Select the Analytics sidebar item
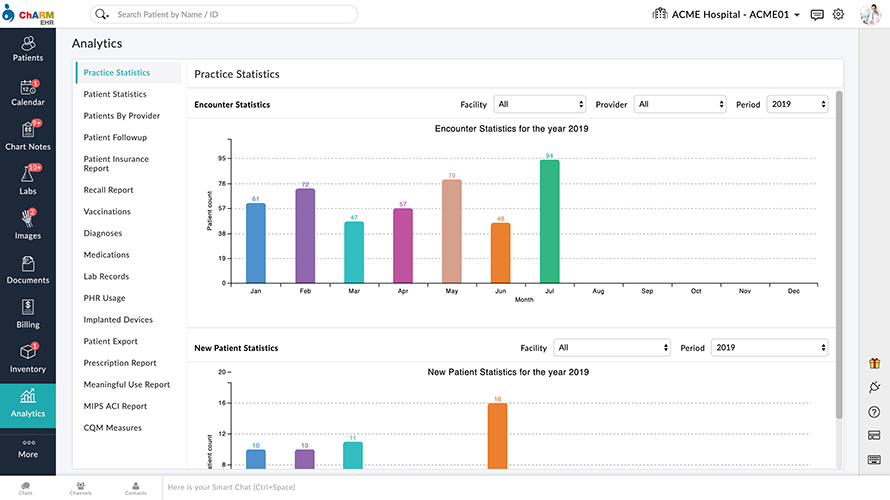Viewport: 890px width, 500px height. tap(28, 405)
